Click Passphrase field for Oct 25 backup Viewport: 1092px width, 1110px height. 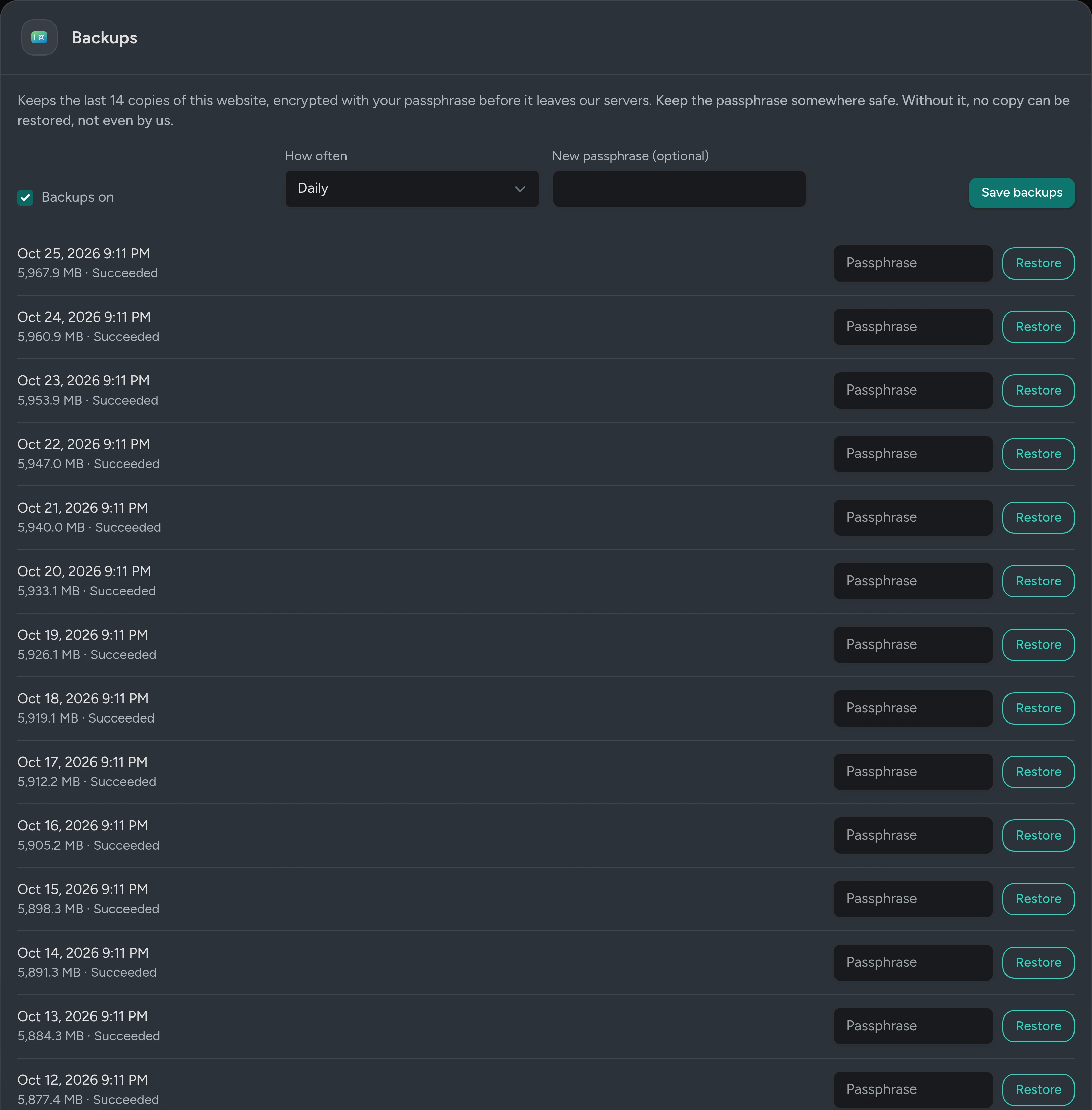913,263
